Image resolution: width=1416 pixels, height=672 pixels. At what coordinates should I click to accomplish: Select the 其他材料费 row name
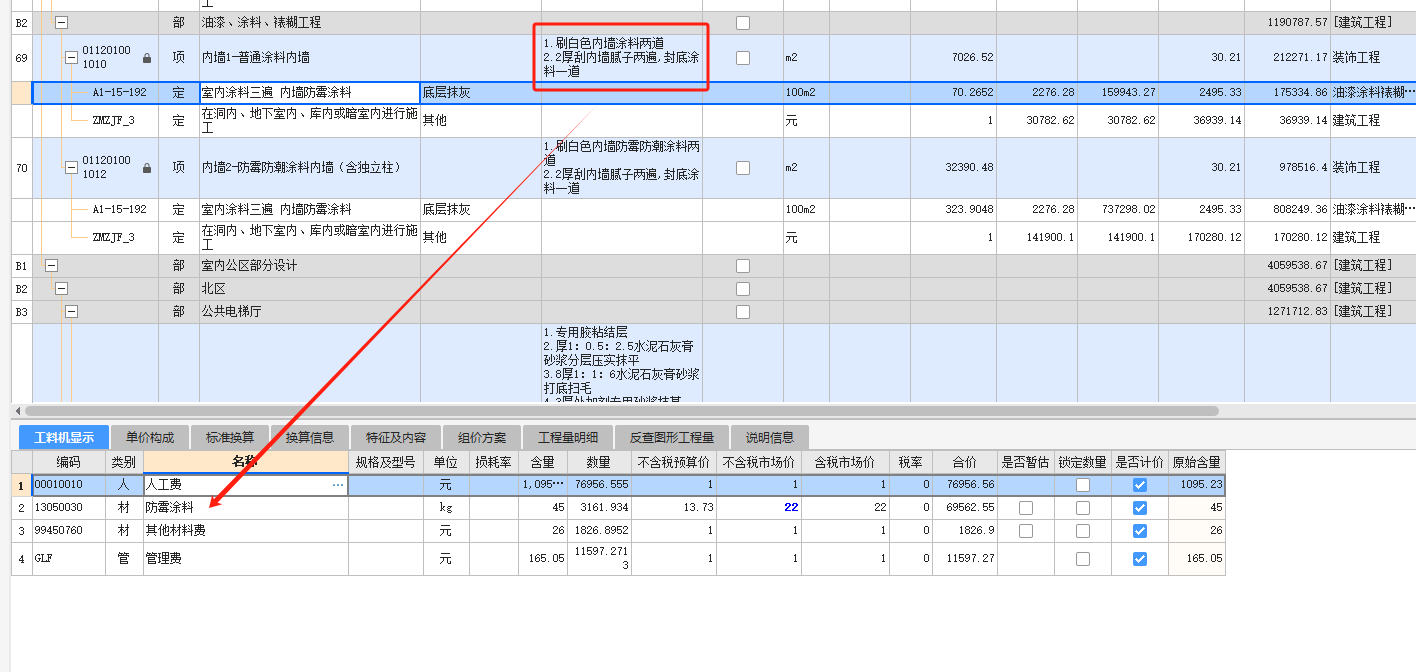[x=176, y=531]
